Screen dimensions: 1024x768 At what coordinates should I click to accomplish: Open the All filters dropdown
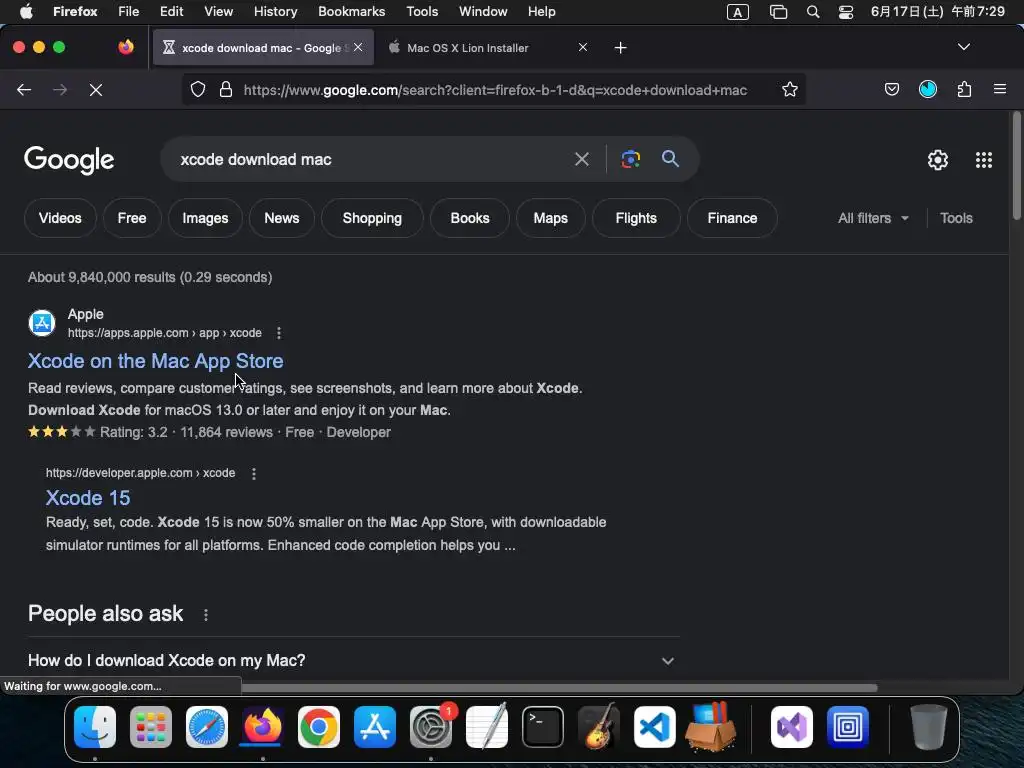[873, 218]
